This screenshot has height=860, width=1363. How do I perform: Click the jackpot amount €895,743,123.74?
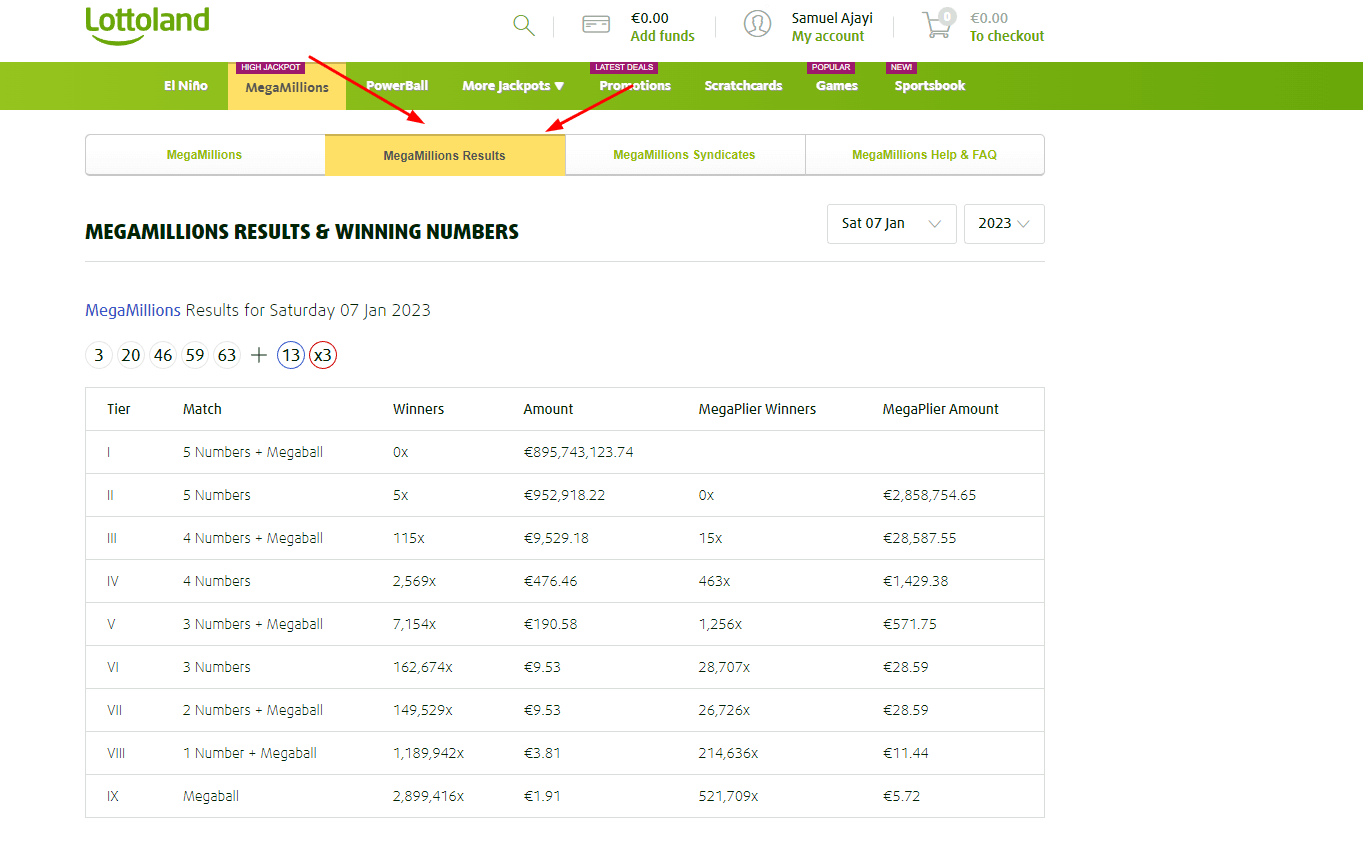tap(579, 452)
